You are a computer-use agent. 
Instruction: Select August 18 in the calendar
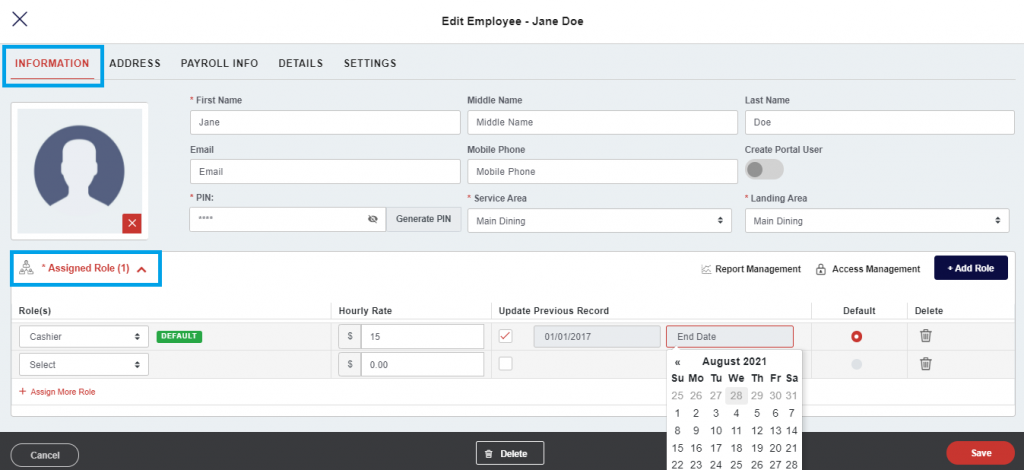coord(736,448)
